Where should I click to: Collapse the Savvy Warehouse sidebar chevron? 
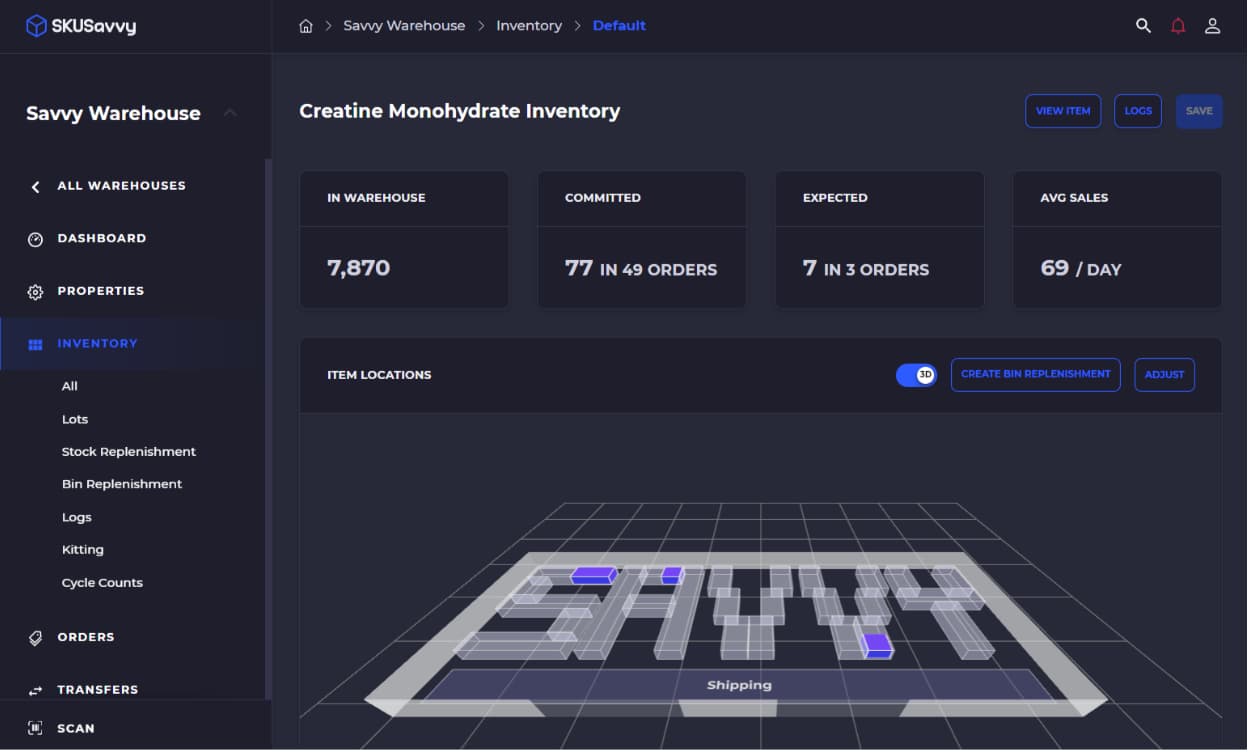pos(230,113)
